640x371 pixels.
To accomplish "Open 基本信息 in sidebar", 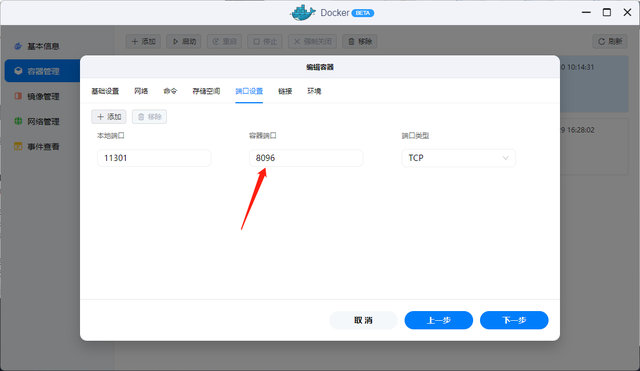I will click(x=43, y=46).
